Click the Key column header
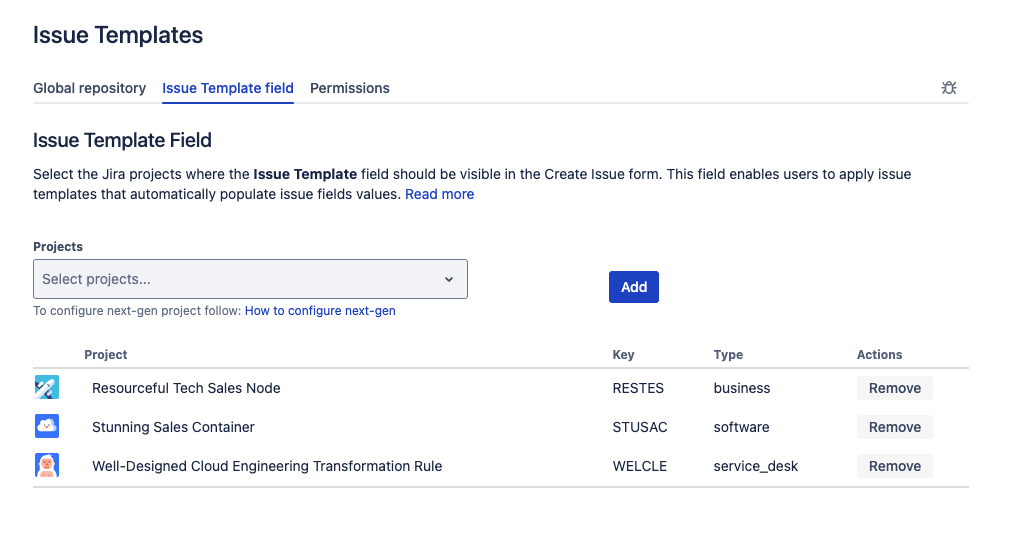Viewport: 1033px width, 556px height. [623, 355]
